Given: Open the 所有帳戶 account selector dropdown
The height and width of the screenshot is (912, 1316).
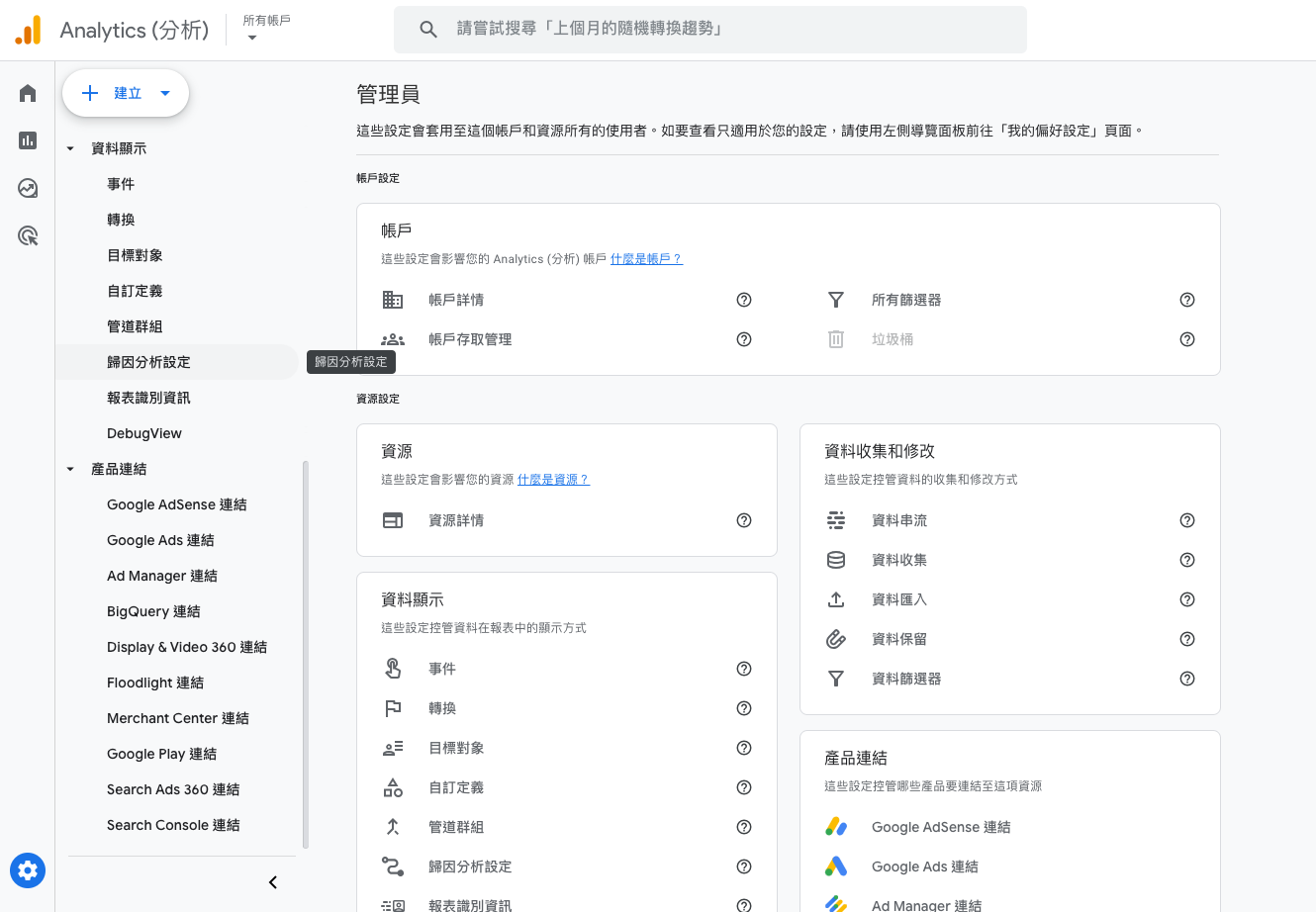Looking at the screenshot, I should 266,29.
